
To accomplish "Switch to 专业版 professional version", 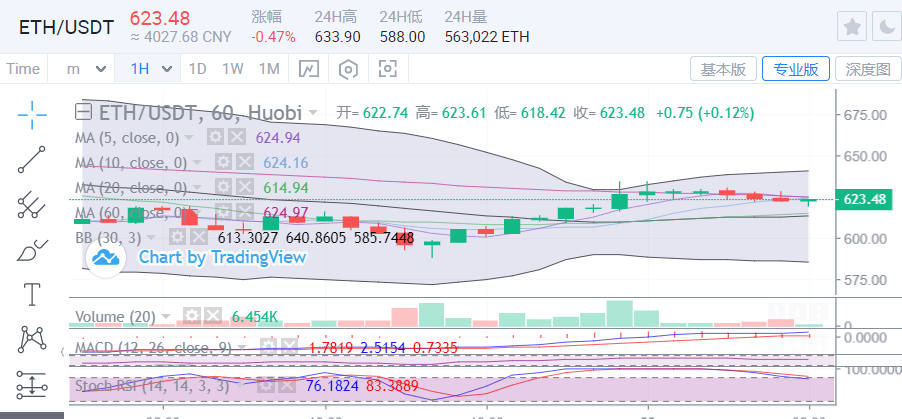I will [796, 69].
